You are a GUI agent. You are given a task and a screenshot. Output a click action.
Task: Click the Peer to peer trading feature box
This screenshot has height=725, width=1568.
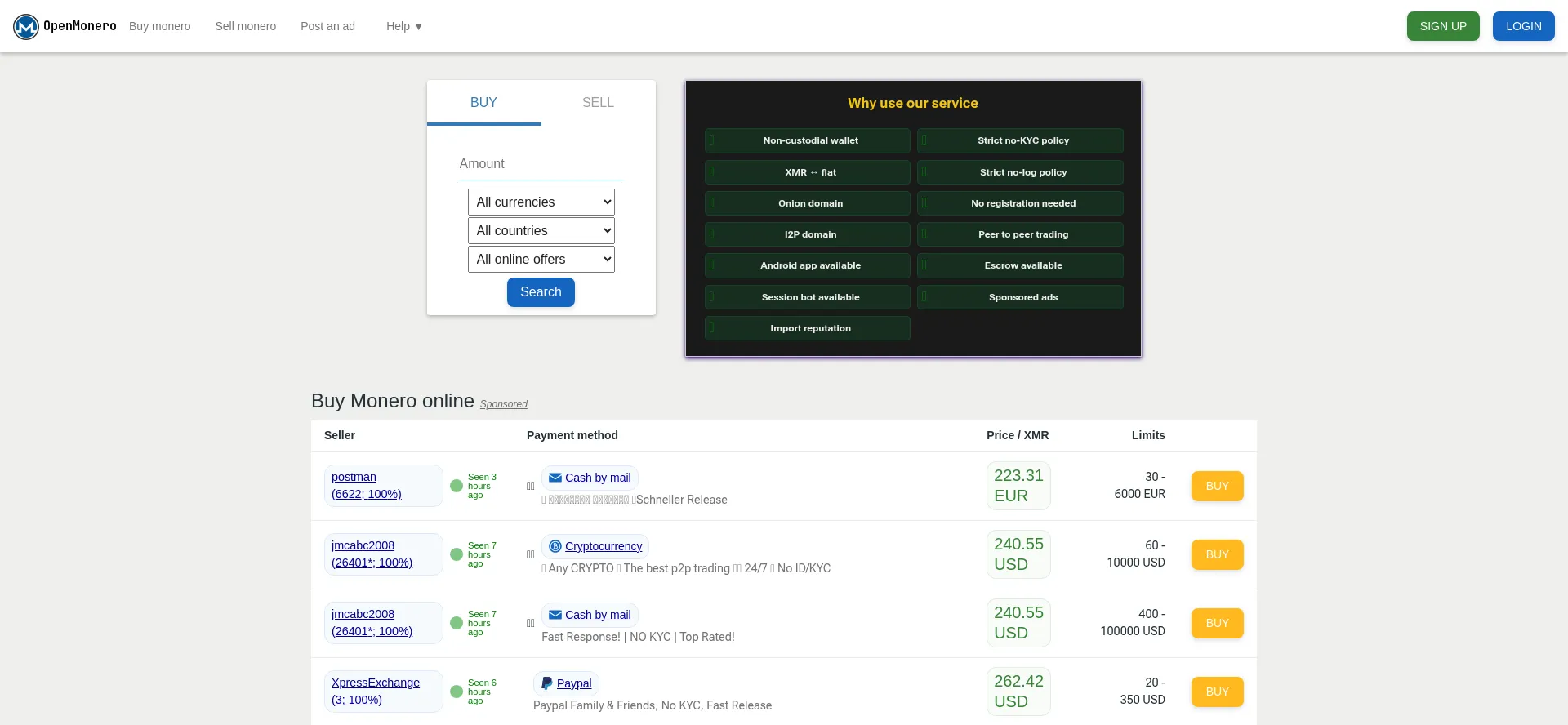pyautogui.click(x=1020, y=234)
